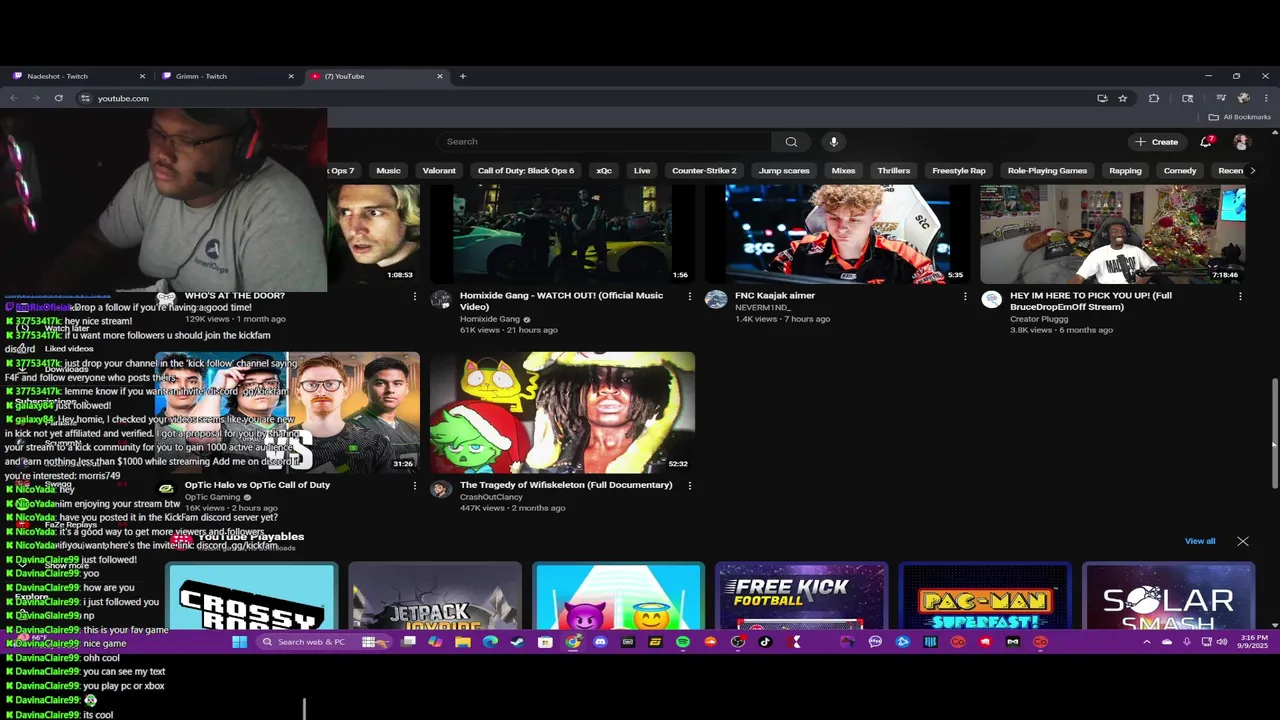Open CrashOutClancy channel avatar

click(x=441, y=489)
